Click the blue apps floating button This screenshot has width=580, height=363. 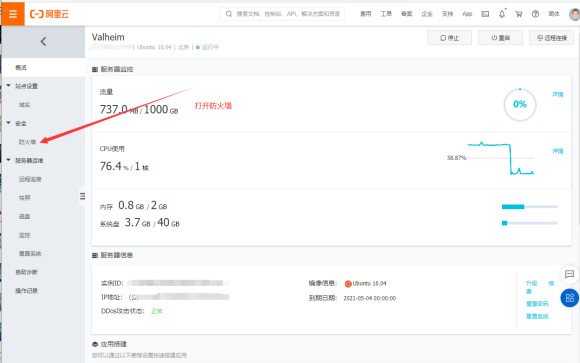(570, 298)
